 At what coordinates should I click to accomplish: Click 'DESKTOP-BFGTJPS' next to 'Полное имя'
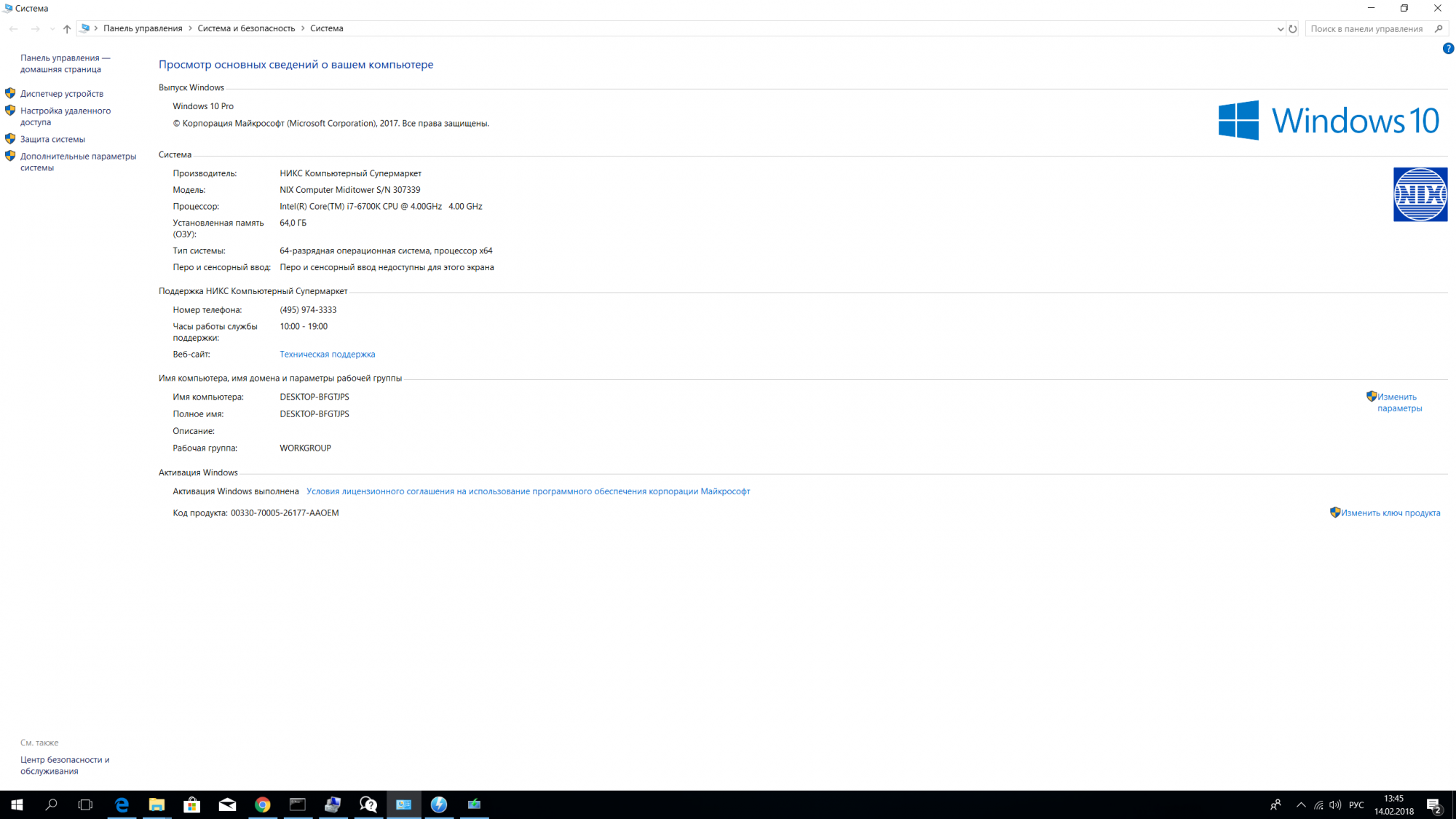pyautogui.click(x=314, y=414)
